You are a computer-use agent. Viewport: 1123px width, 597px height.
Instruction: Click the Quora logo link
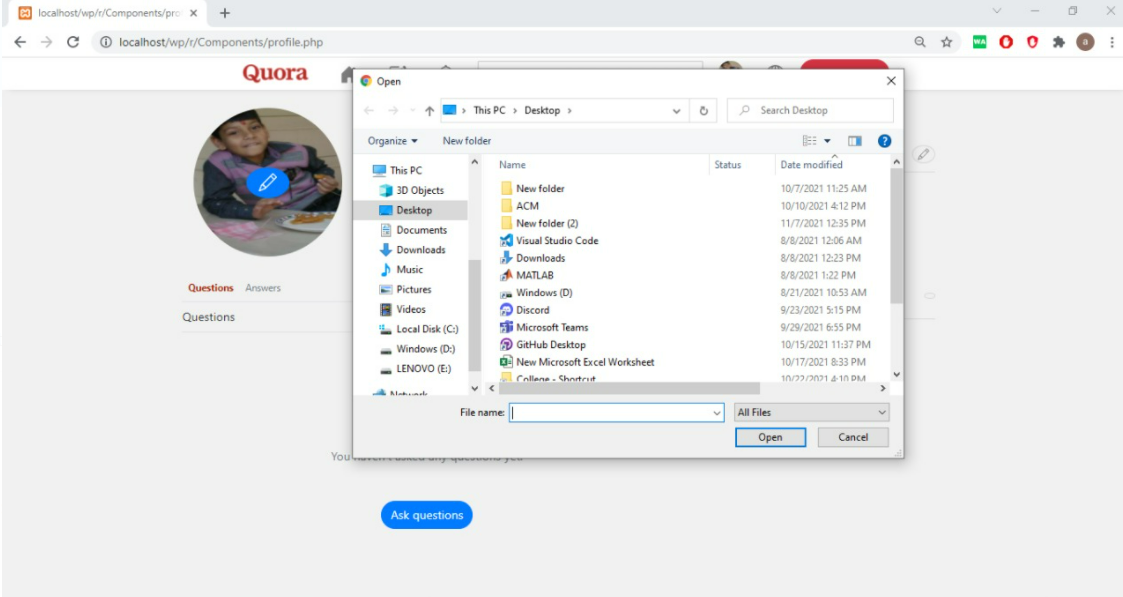point(275,73)
